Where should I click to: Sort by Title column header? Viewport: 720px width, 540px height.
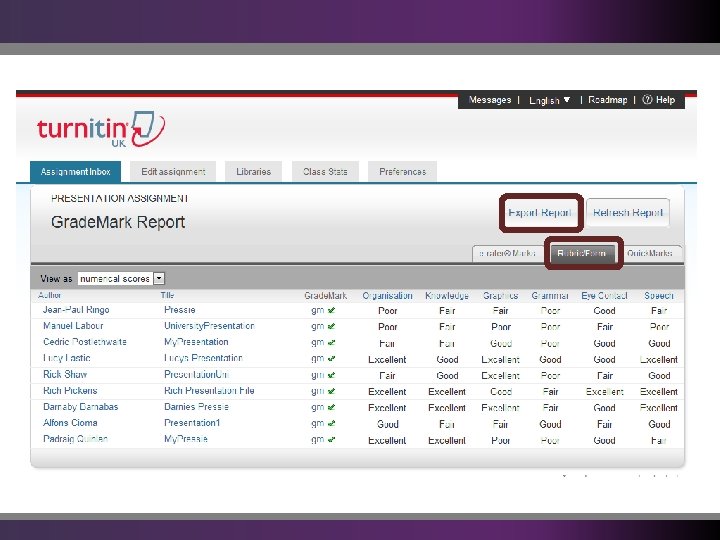167,295
